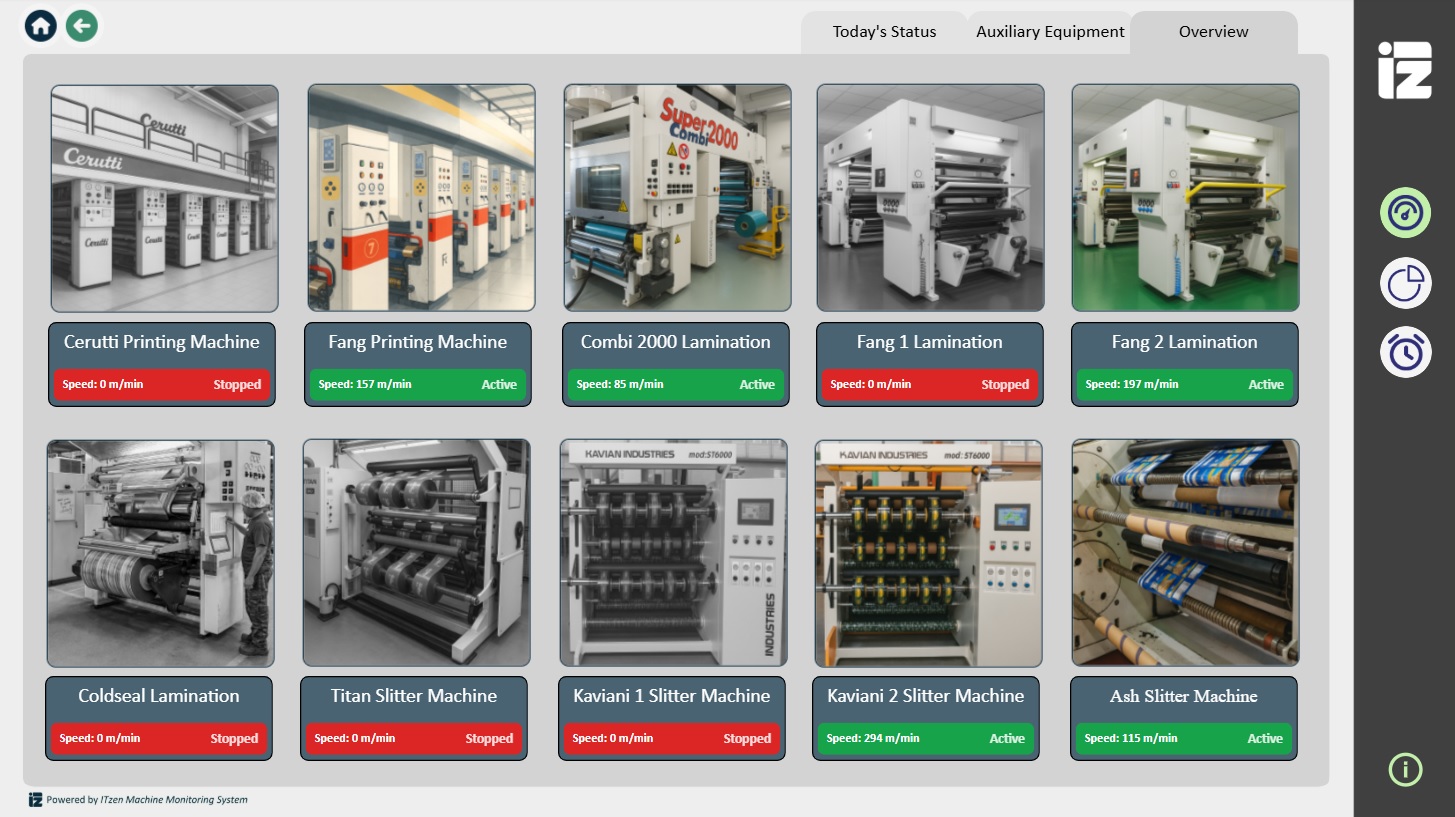Screen dimensions: 1455x817
Task: Click the iZ logo in sidebar
Action: pyautogui.click(x=1404, y=70)
